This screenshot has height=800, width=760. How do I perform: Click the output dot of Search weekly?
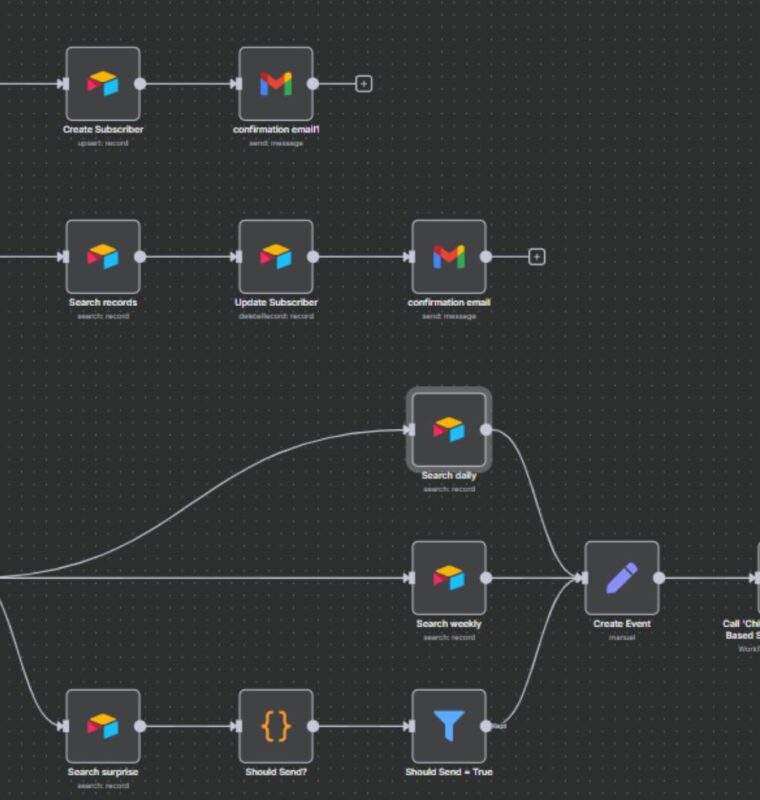coord(486,578)
